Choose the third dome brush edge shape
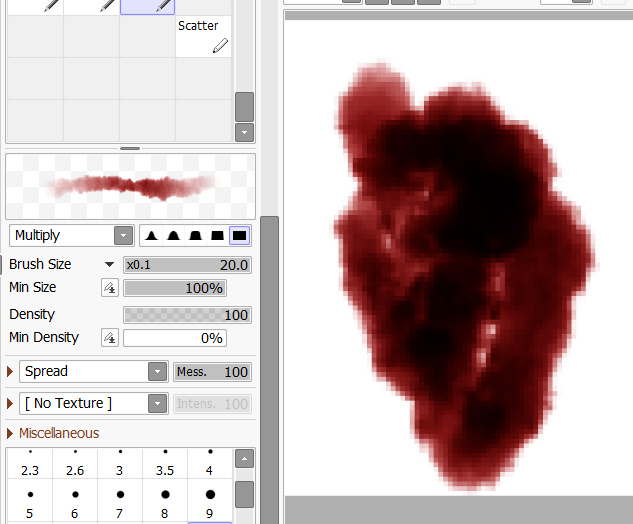633x524 pixels. point(195,235)
